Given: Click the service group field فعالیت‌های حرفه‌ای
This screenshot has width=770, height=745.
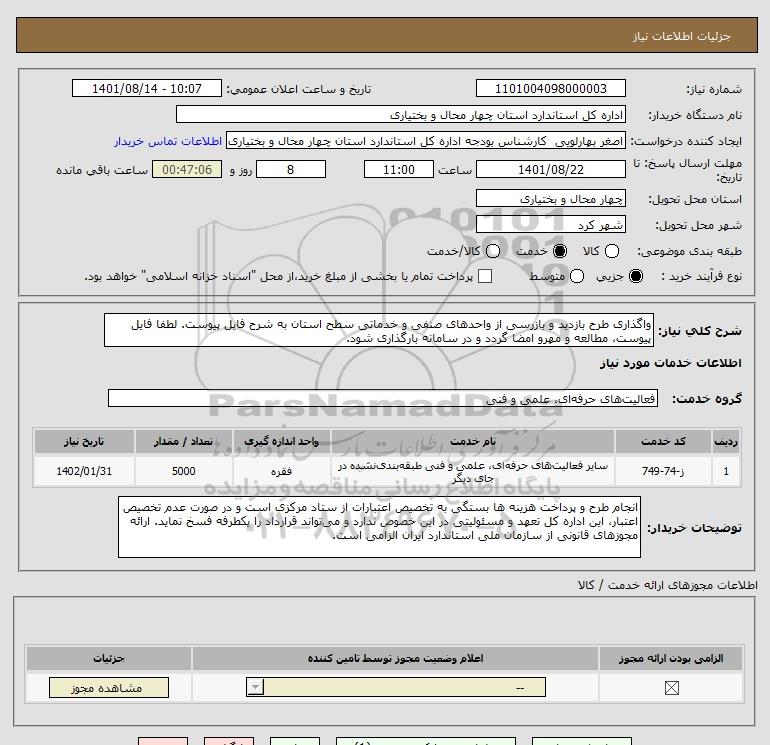Looking at the screenshot, I should coord(383,398).
